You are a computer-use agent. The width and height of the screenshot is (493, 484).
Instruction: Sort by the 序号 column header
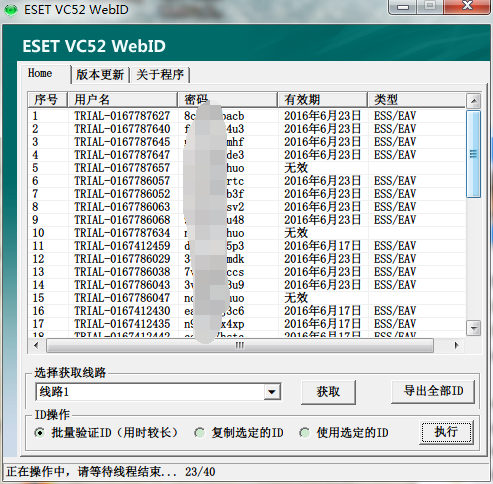click(47, 99)
